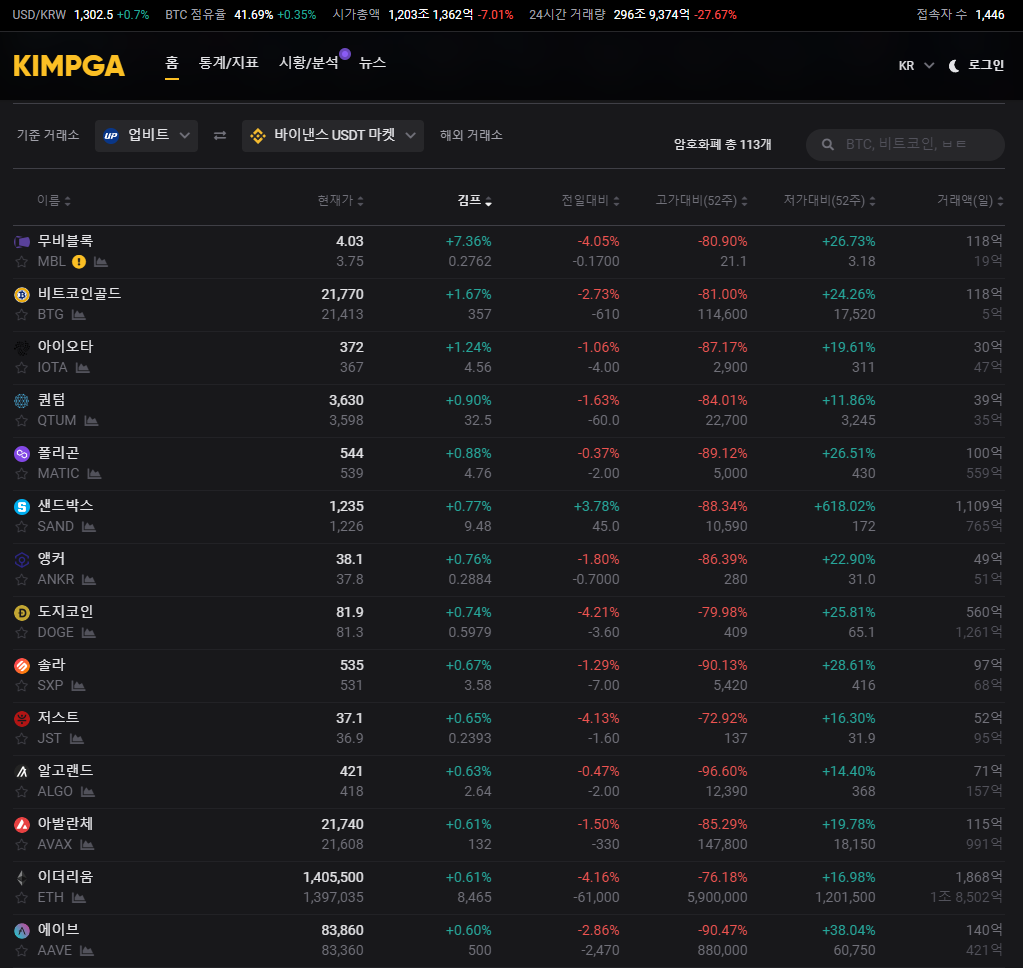Screen dimensions: 1023x968
Task: Open the KR language dropdown
Action: click(x=916, y=66)
